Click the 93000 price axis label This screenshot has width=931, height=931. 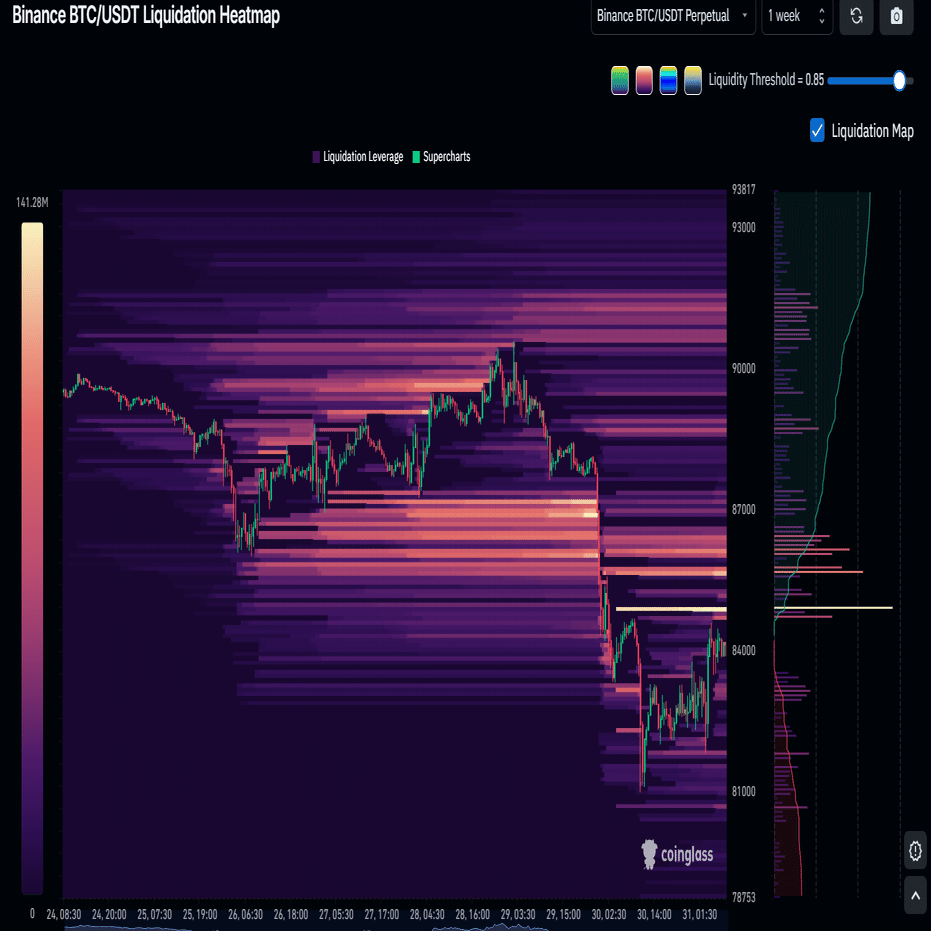click(x=743, y=228)
